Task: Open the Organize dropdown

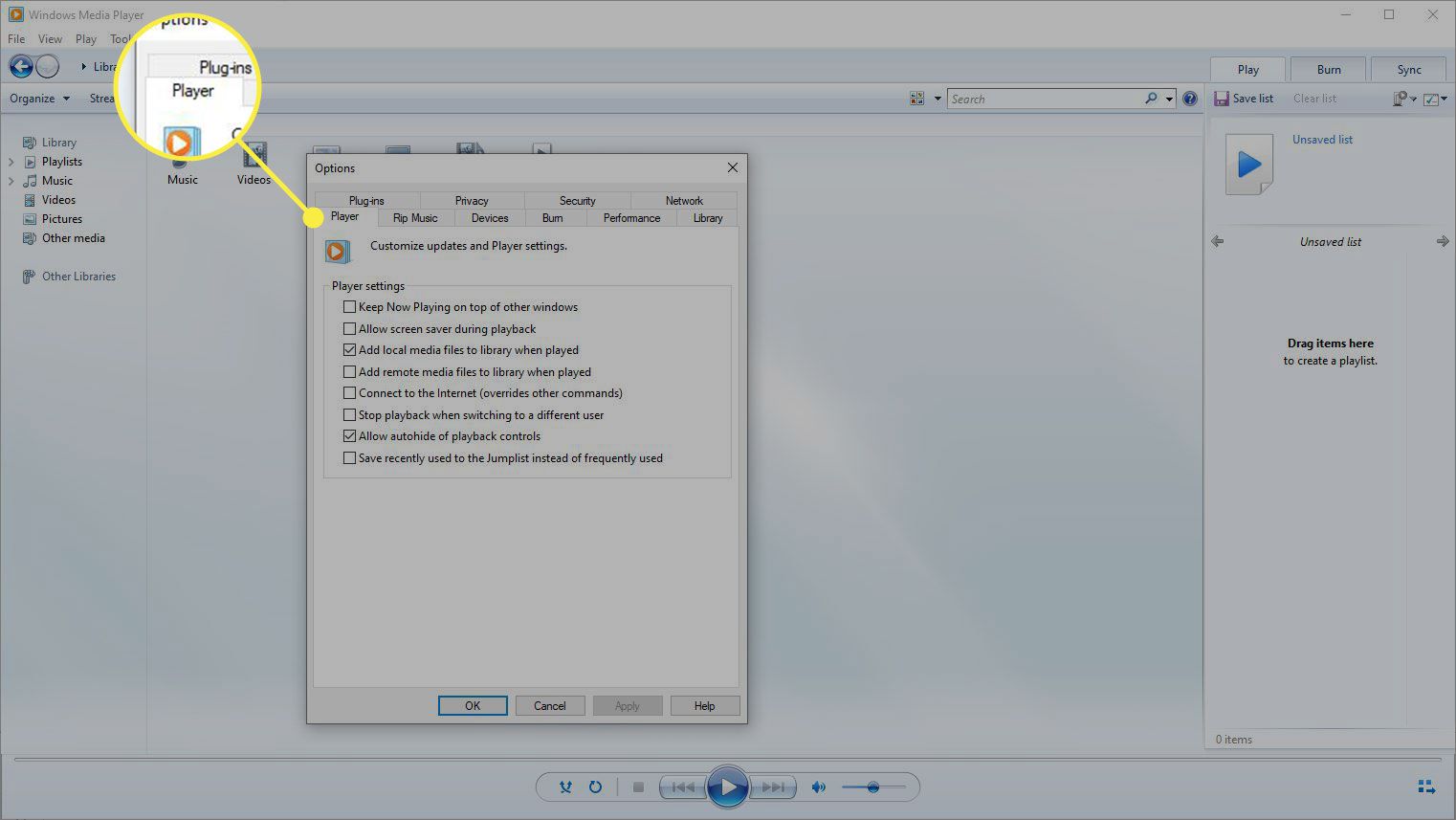Action: point(39,99)
